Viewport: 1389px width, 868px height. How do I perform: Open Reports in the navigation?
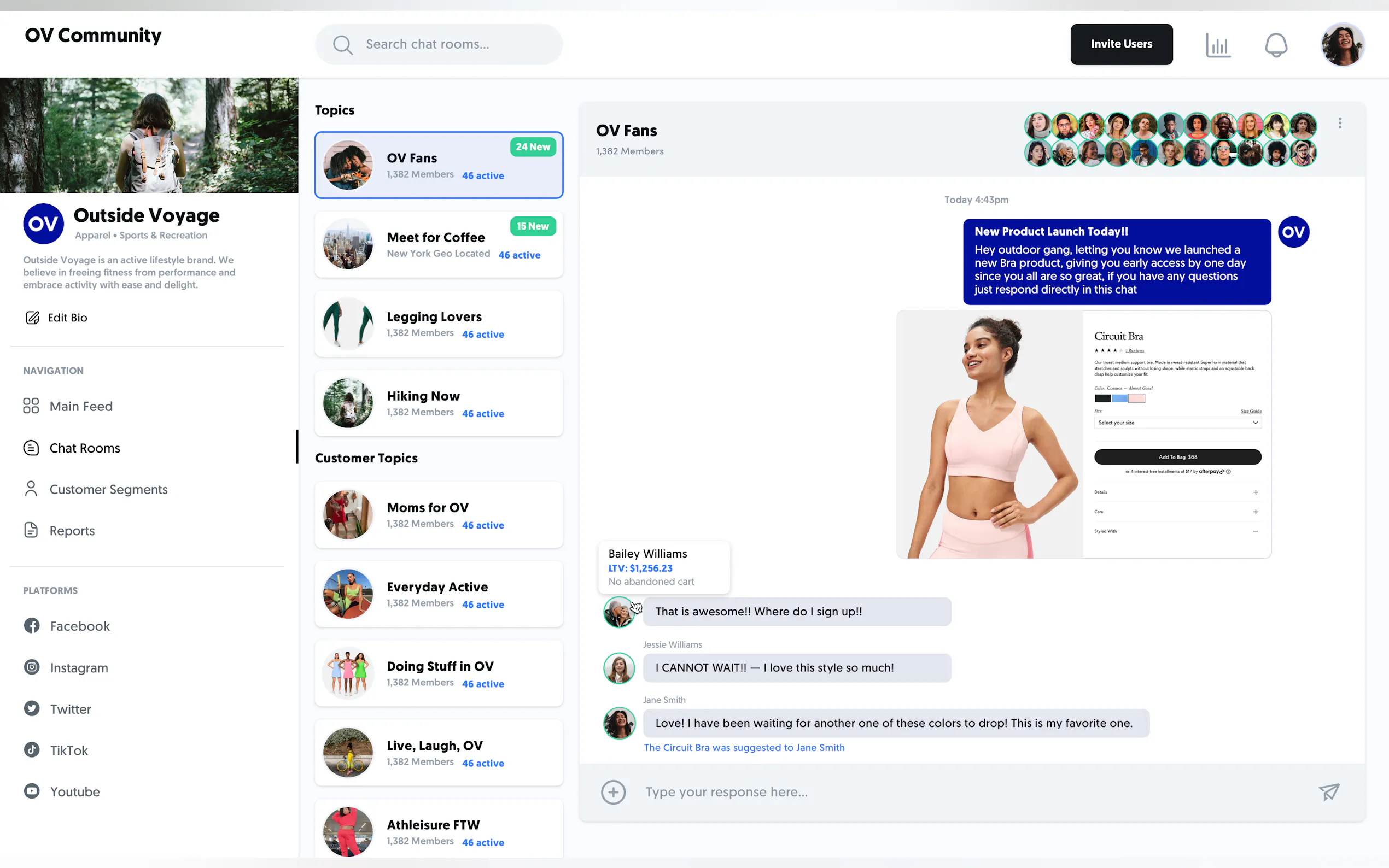72,530
